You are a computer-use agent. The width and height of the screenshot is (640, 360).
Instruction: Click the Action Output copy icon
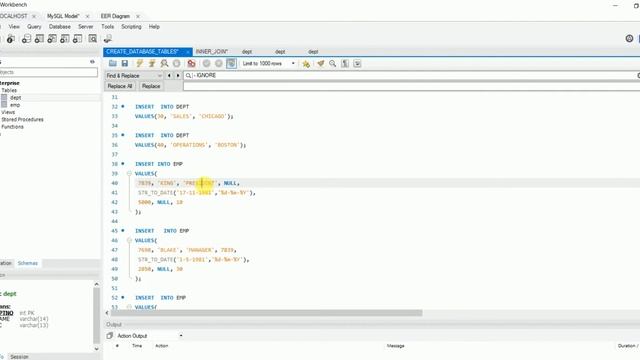(x=109, y=336)
